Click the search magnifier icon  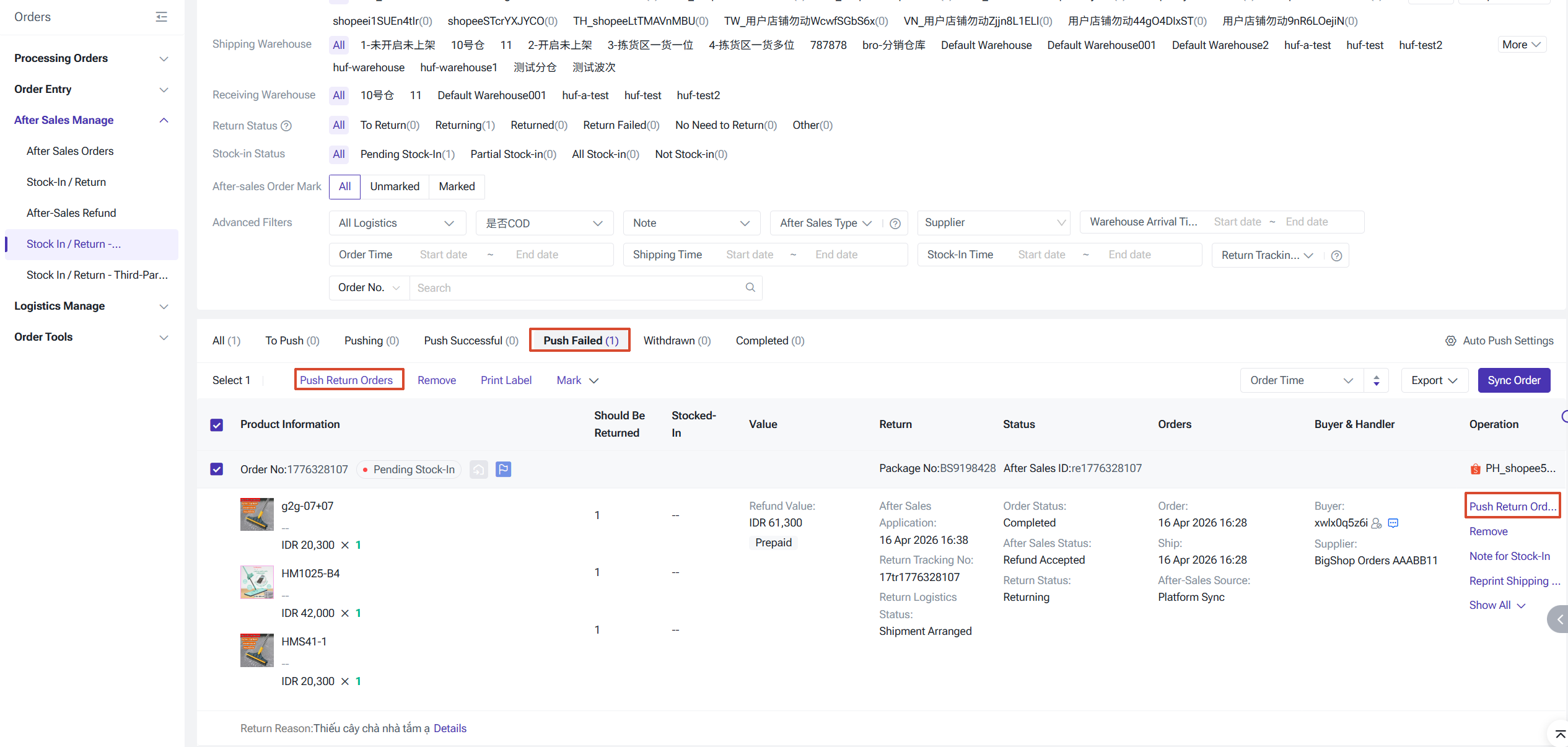point(750,287)
